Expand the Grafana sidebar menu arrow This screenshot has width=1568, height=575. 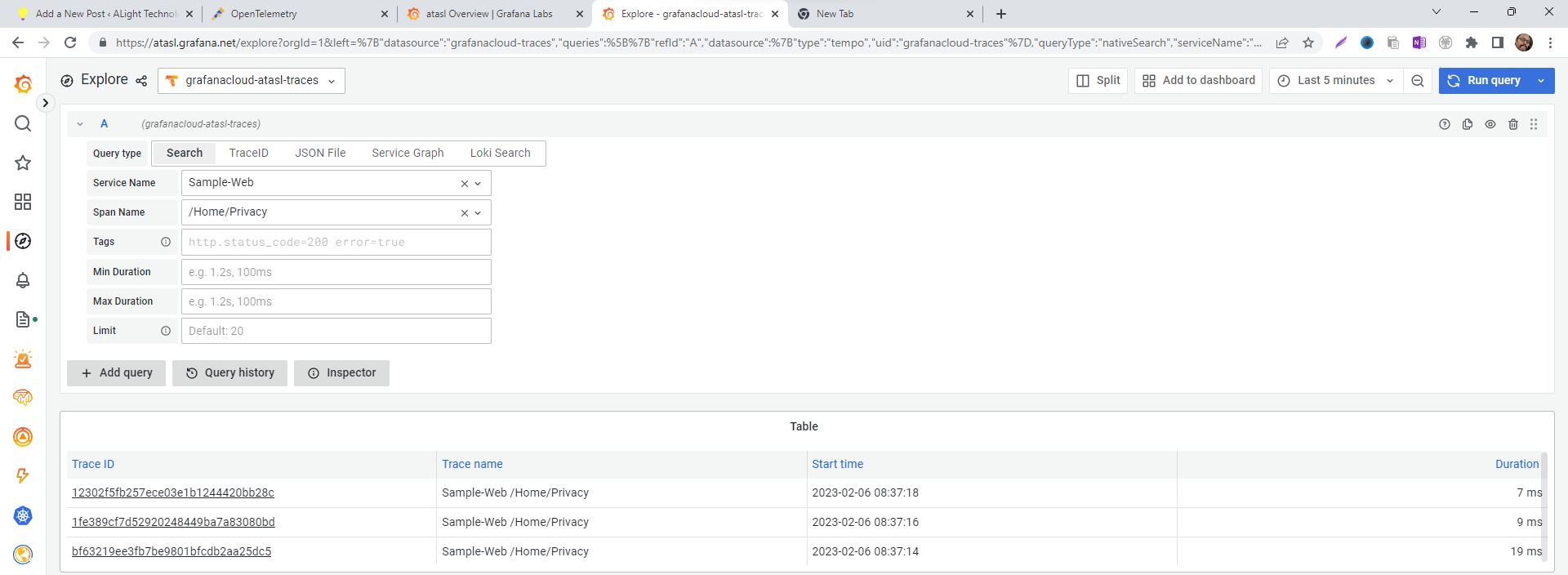pos(46,103)
